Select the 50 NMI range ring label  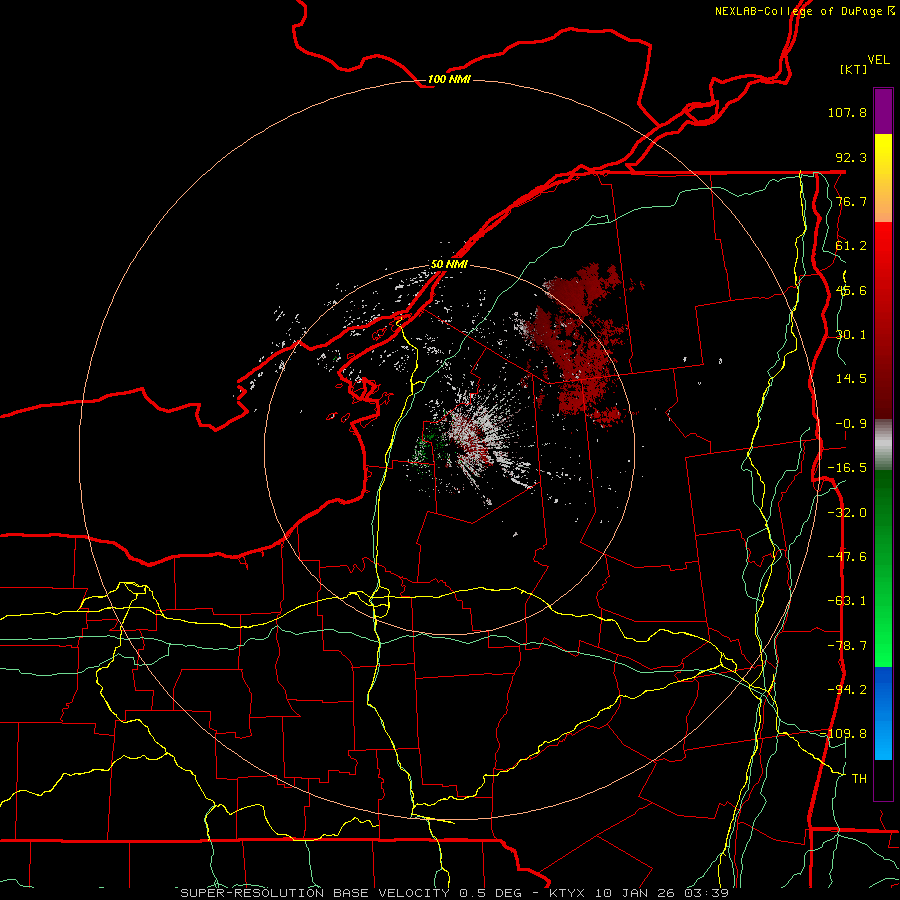(x=449, y=264)
